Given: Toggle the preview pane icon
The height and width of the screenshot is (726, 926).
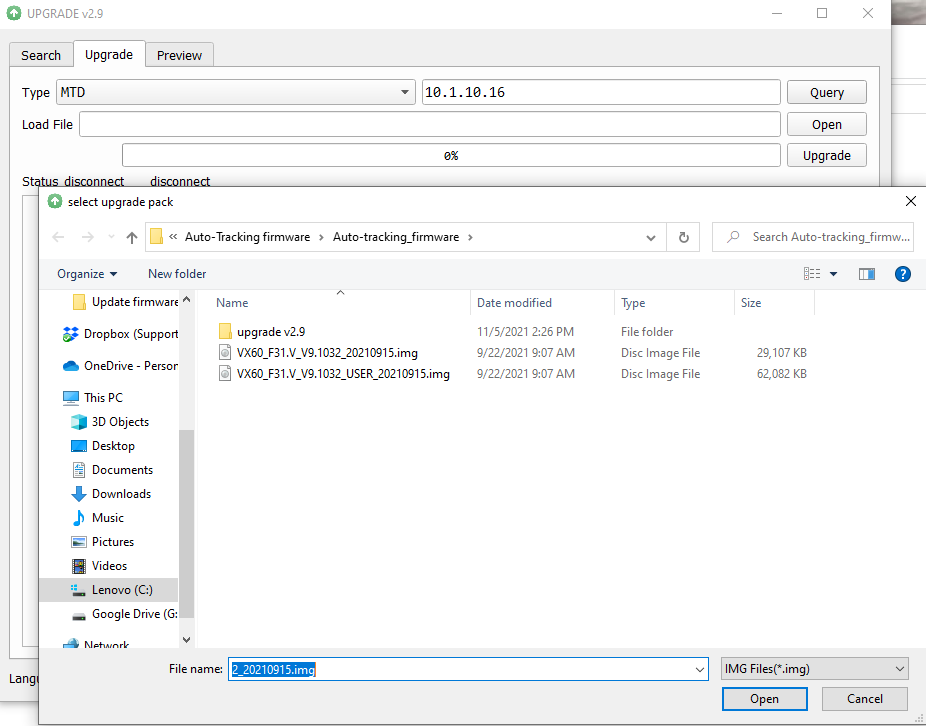Looking at the screenshot, I should pos(866,273).
